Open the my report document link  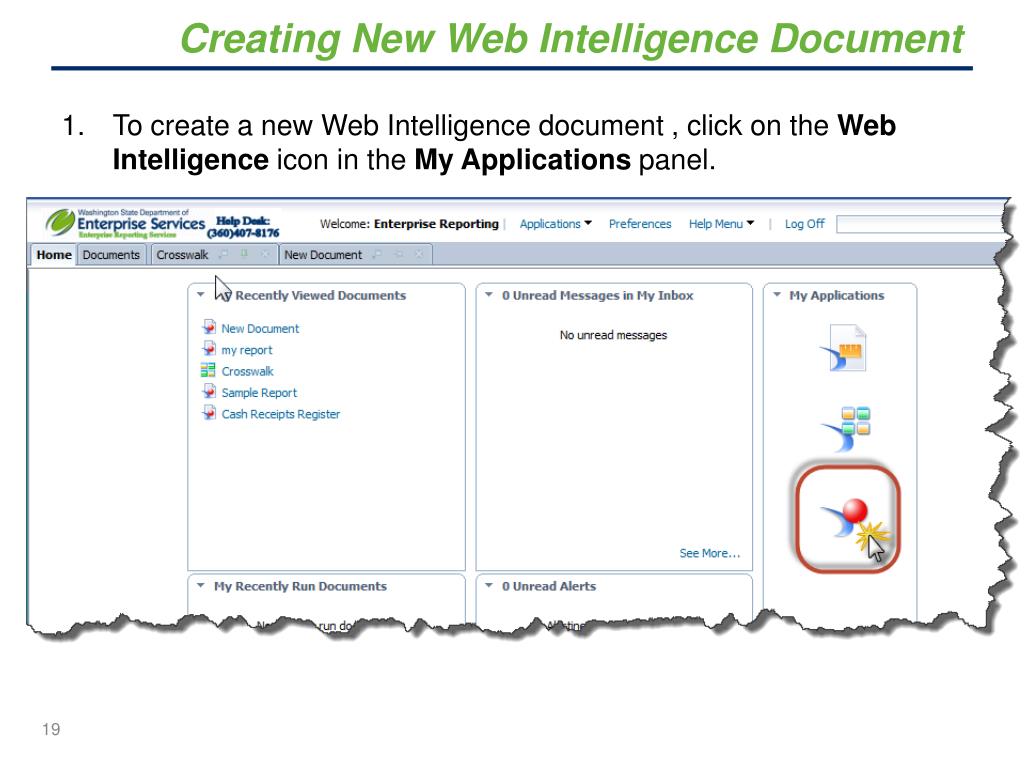pyautogui.click(x=247, y=350)
